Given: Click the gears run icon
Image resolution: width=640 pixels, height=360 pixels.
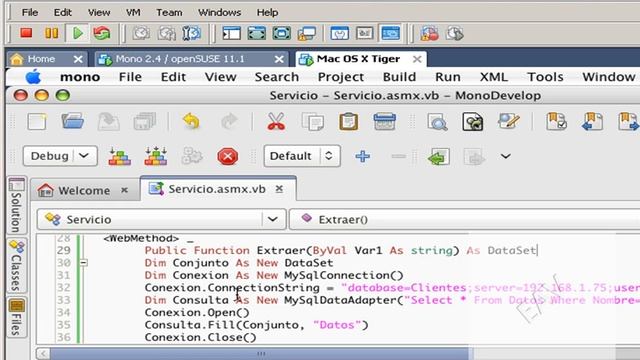Looking at the screenshot, I should [x=191, y=156].
